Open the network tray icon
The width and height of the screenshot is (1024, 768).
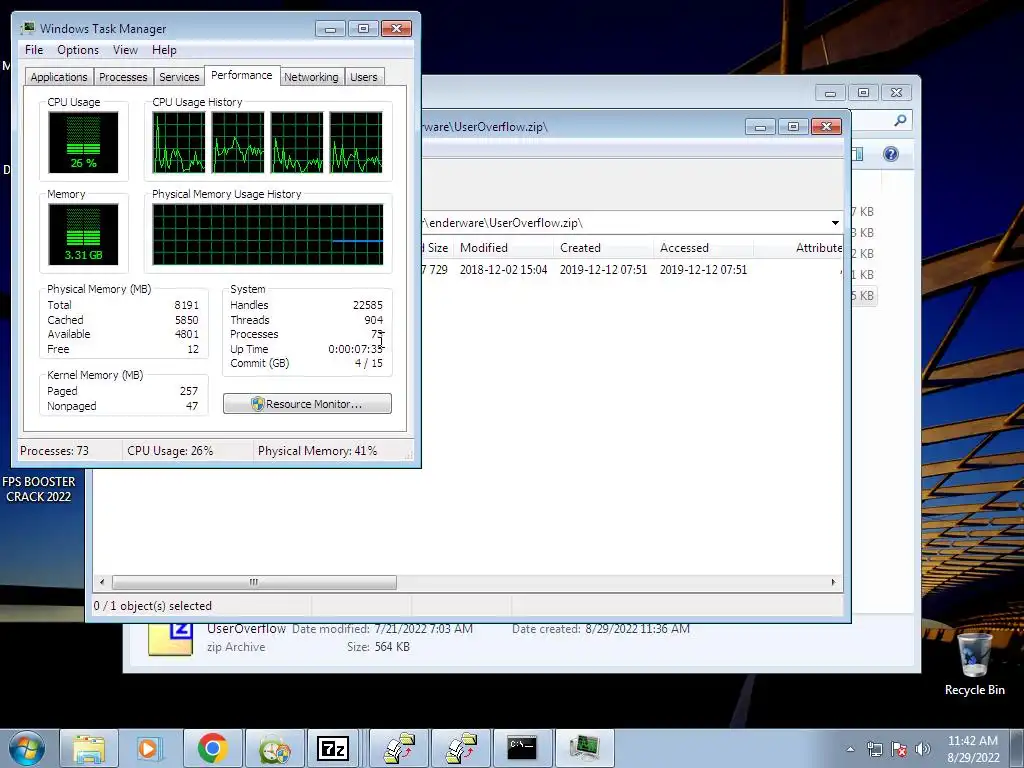pyautogui.click(x=874, y=749)
